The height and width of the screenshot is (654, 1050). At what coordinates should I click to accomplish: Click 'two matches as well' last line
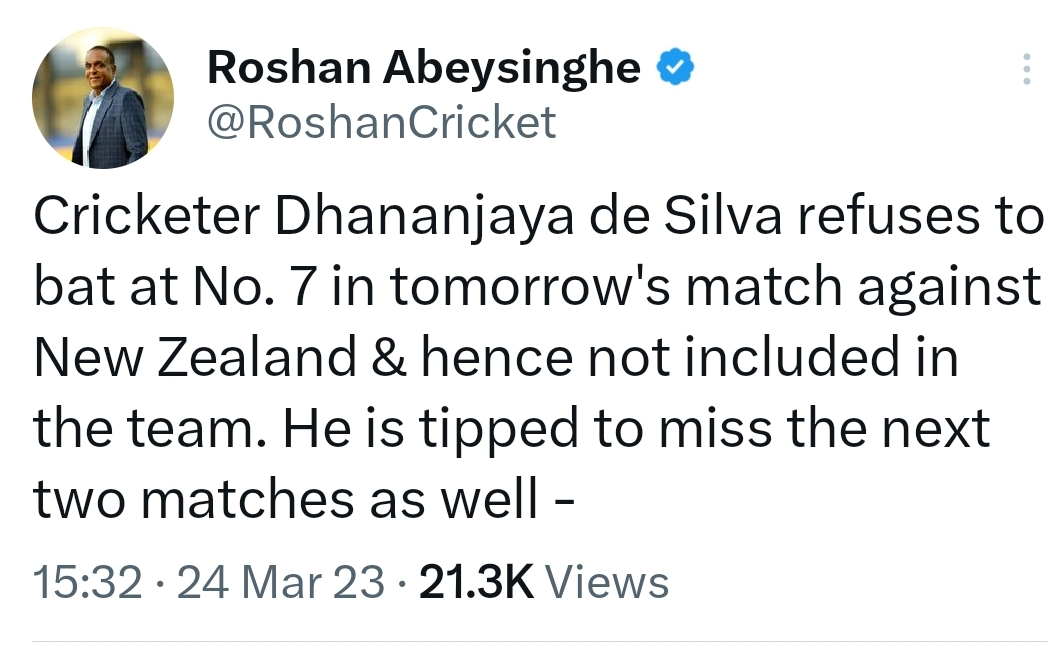click(x=286, y=499)
